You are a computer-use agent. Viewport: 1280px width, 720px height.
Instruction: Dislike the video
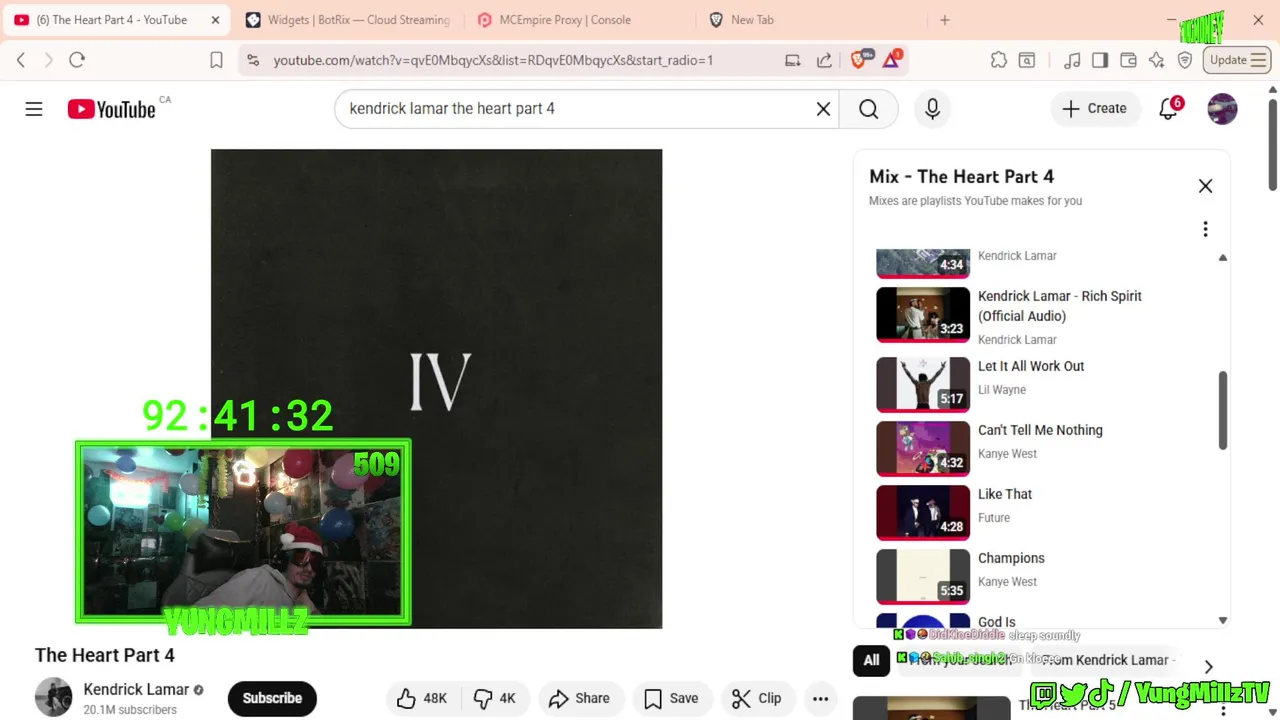(495, 698)
